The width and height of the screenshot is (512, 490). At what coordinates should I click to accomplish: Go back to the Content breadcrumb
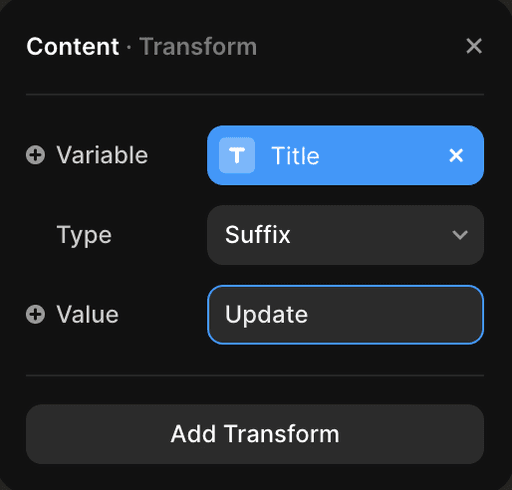73,46
